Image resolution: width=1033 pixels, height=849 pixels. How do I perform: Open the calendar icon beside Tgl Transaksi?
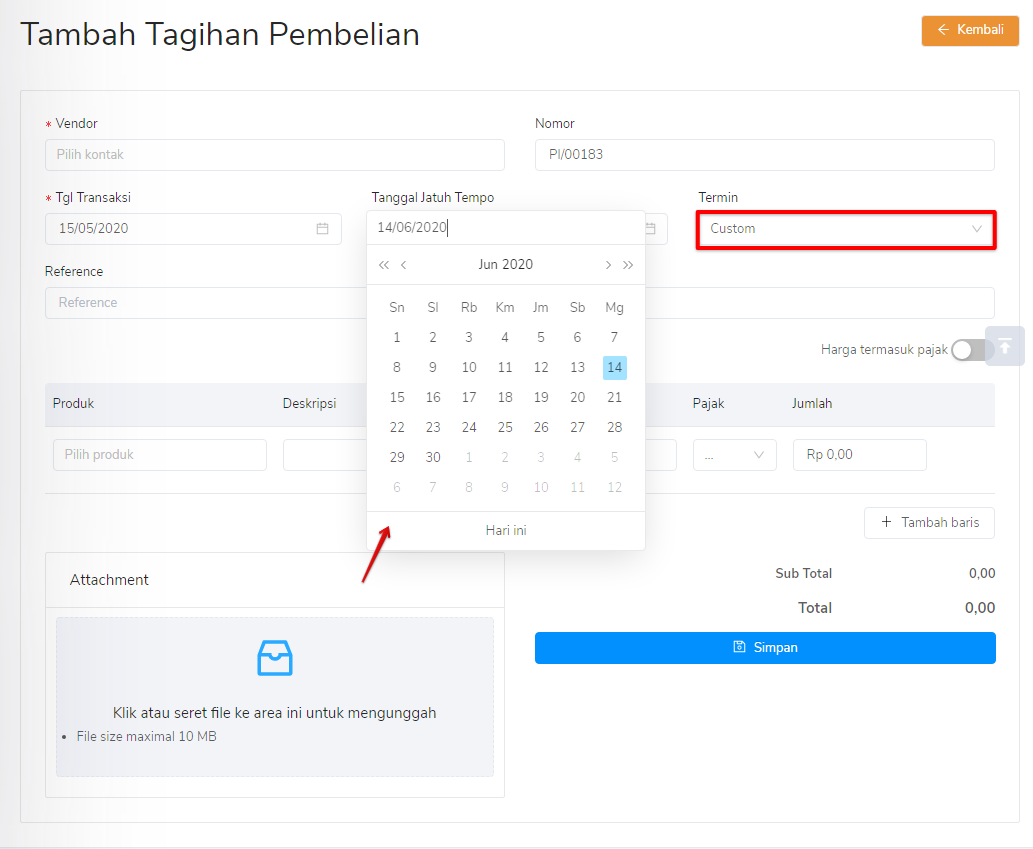[x=322, y=228]
